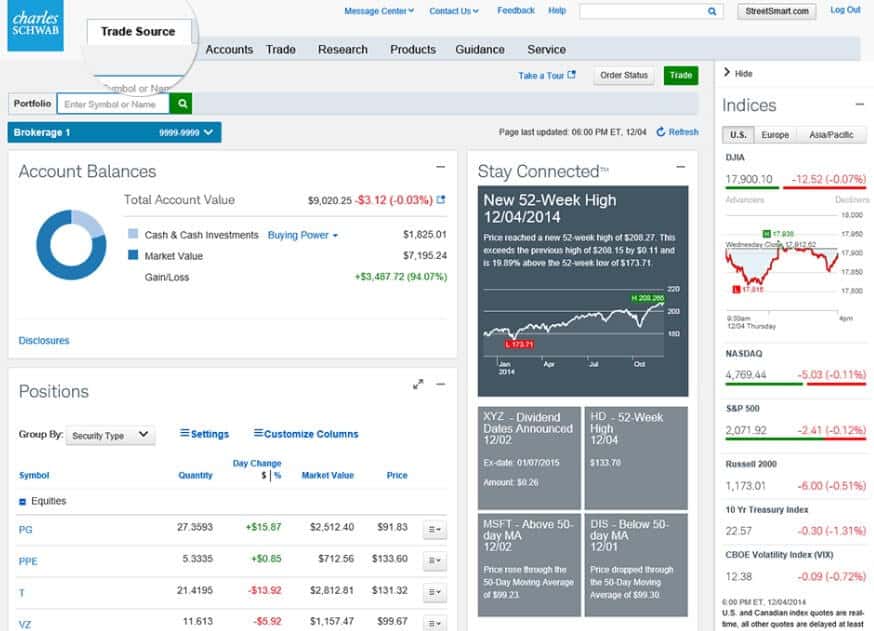Viewport: 874px width, 631px height.
Task: Minimize the Indices panel
Action: (860, 104)
